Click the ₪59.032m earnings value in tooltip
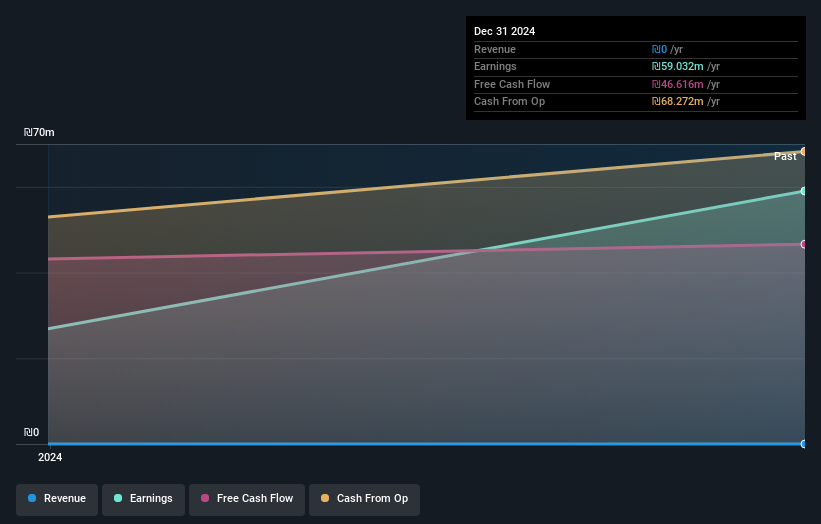The image size is (821, 524). (x=678, y=66)
